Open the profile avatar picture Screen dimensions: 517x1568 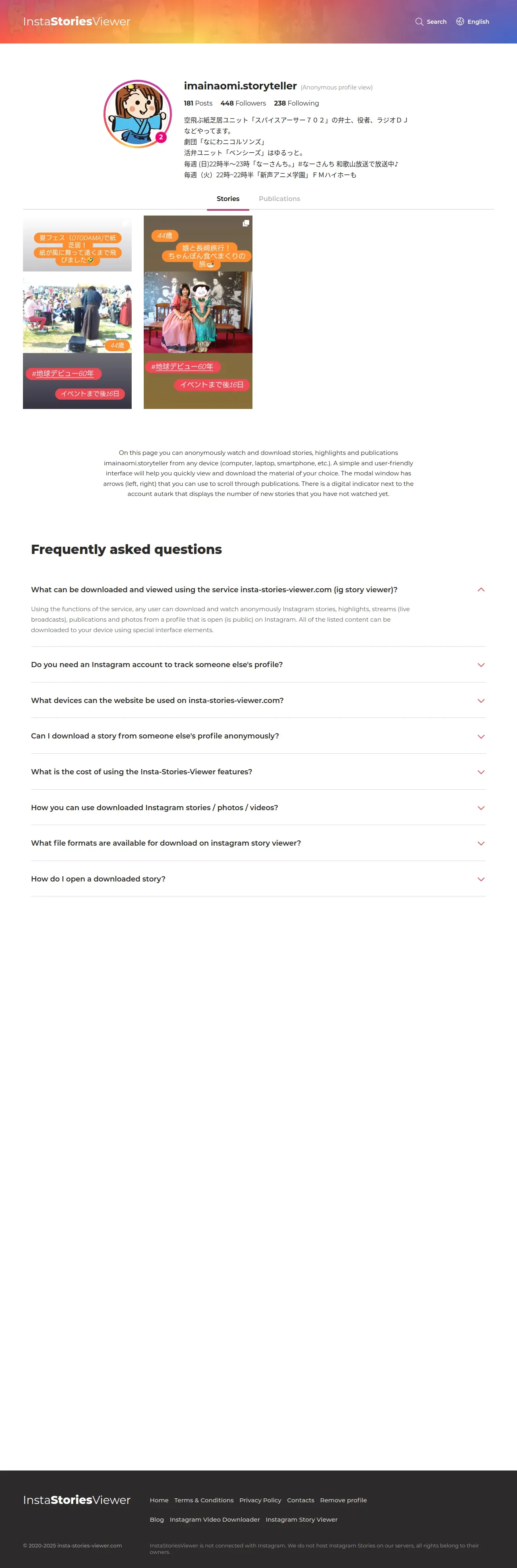137,114
